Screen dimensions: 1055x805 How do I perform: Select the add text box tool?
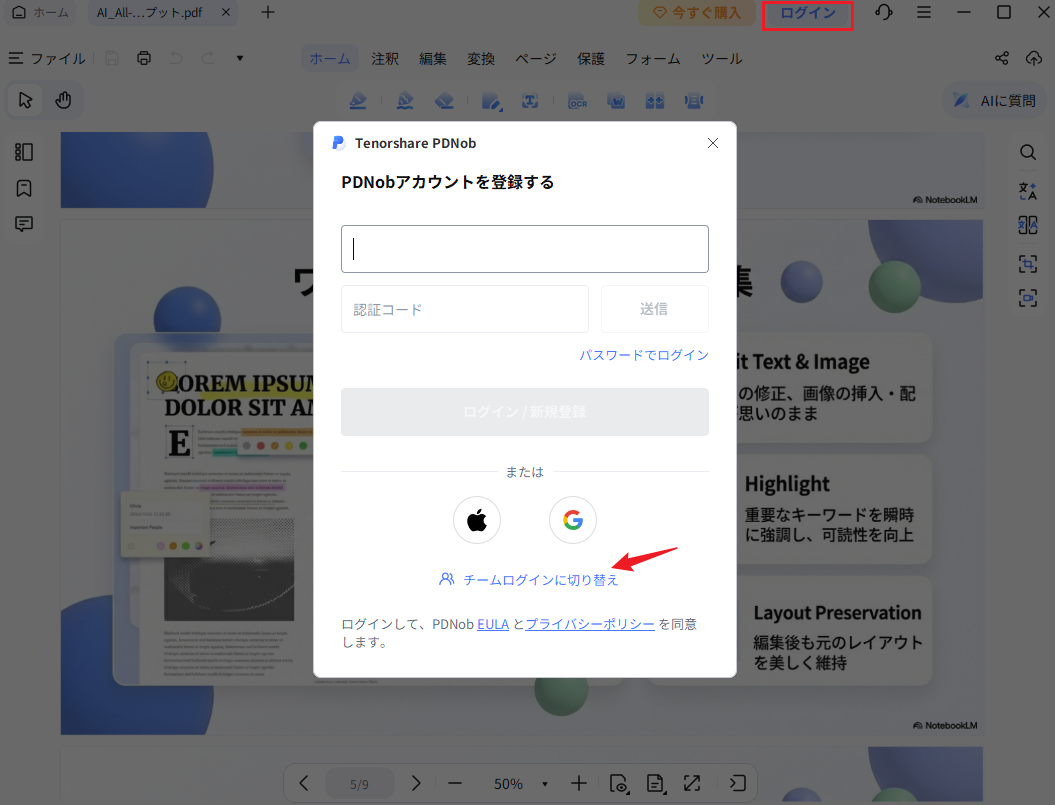(x=530, y=101)
